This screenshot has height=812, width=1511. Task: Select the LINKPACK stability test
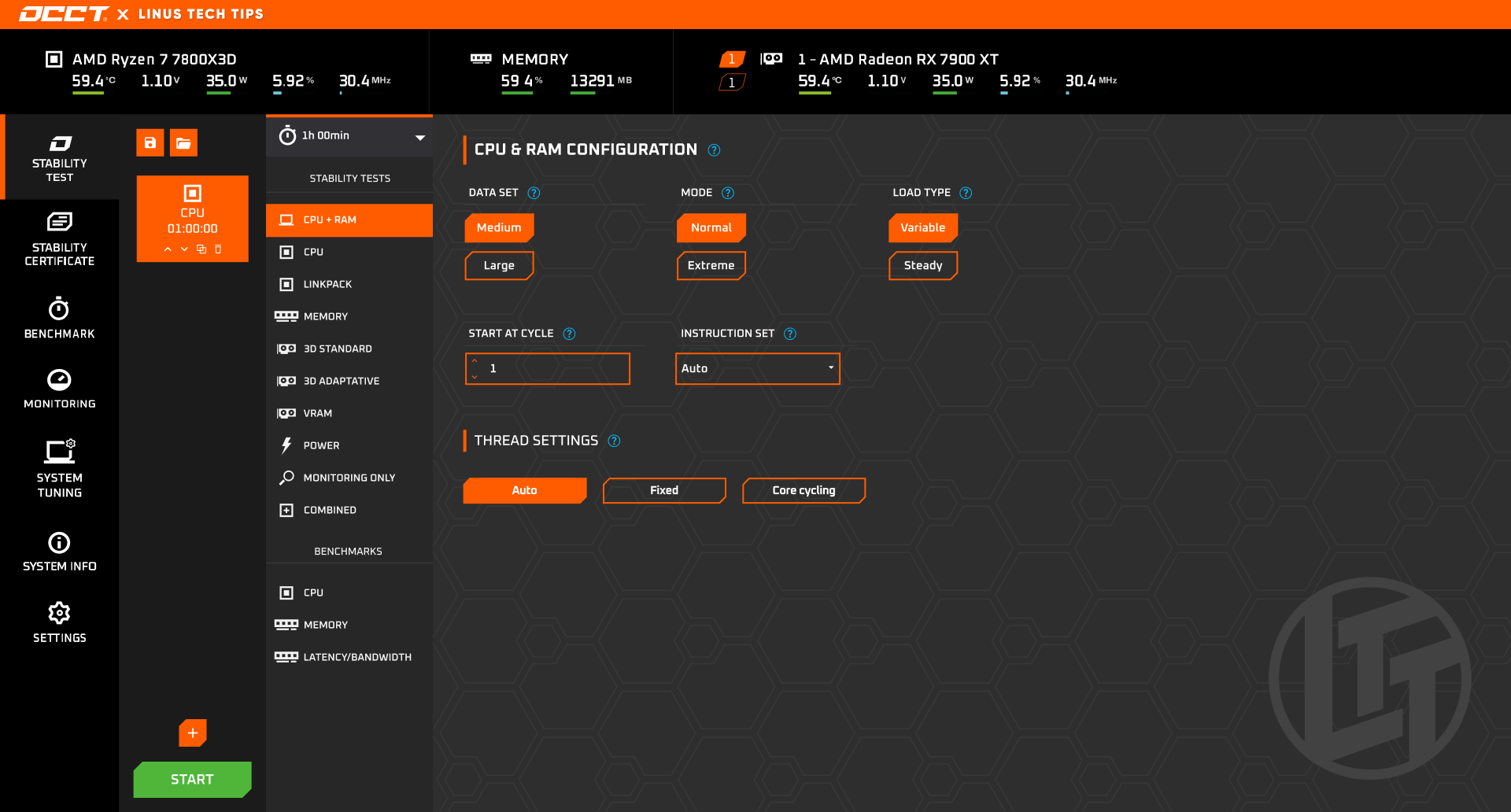tap(349, 285)
